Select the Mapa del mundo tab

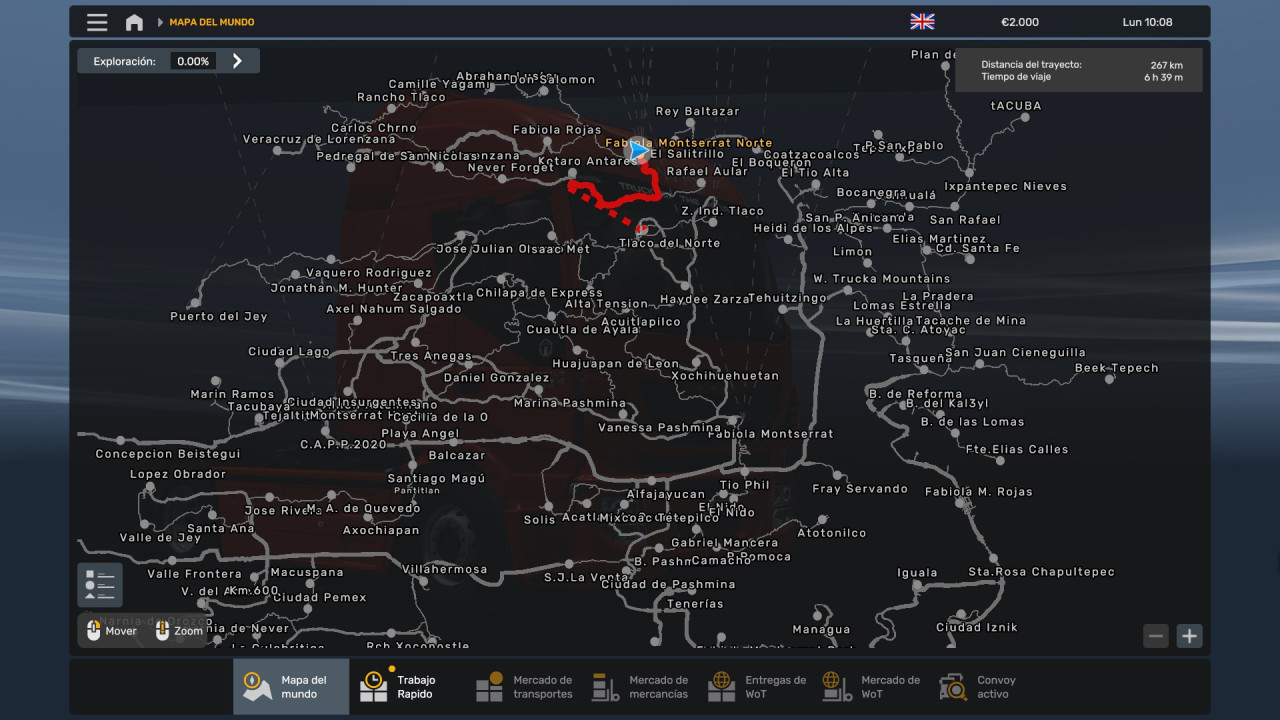(x=291, y=687)
